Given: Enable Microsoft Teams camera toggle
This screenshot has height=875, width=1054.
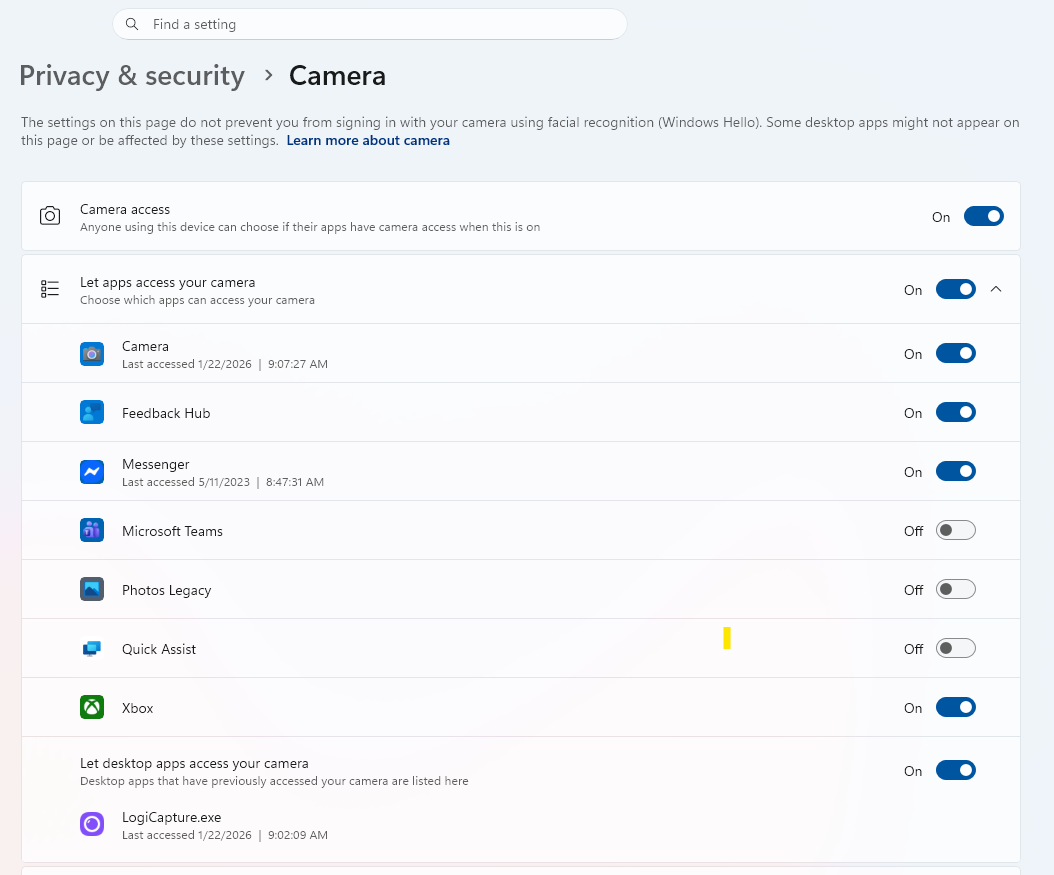Looking at the screenshot, I should click(x=955, y=530).
